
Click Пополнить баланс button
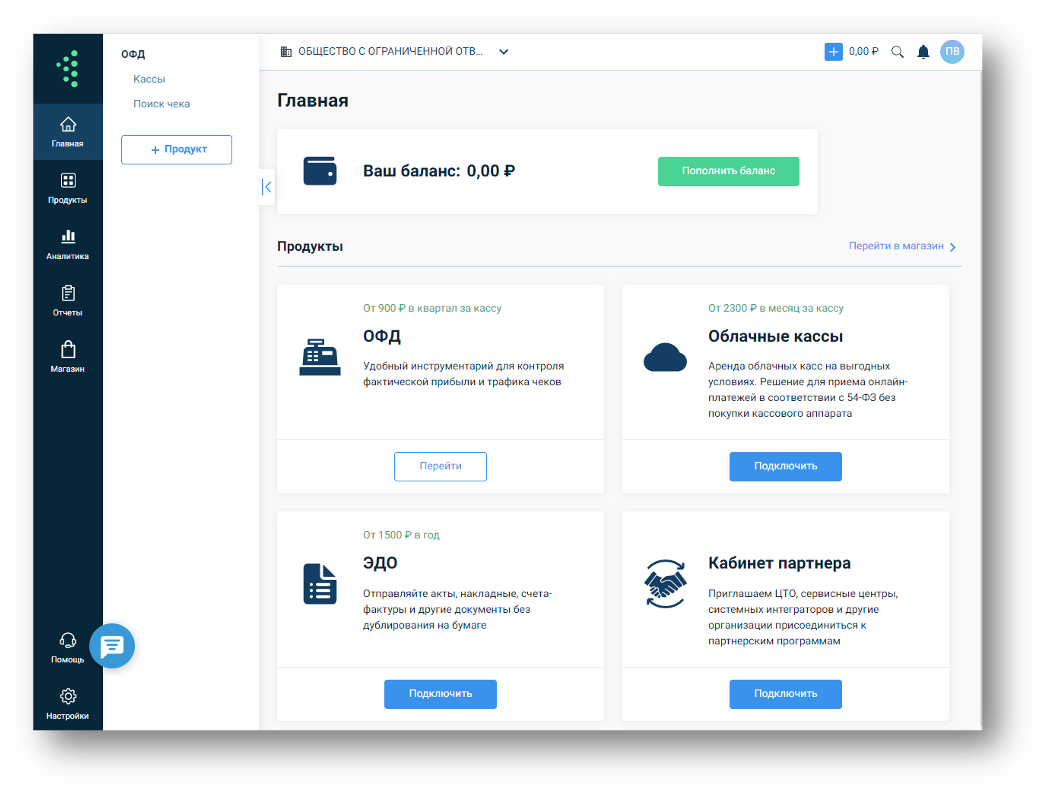(x=728, y=171)
